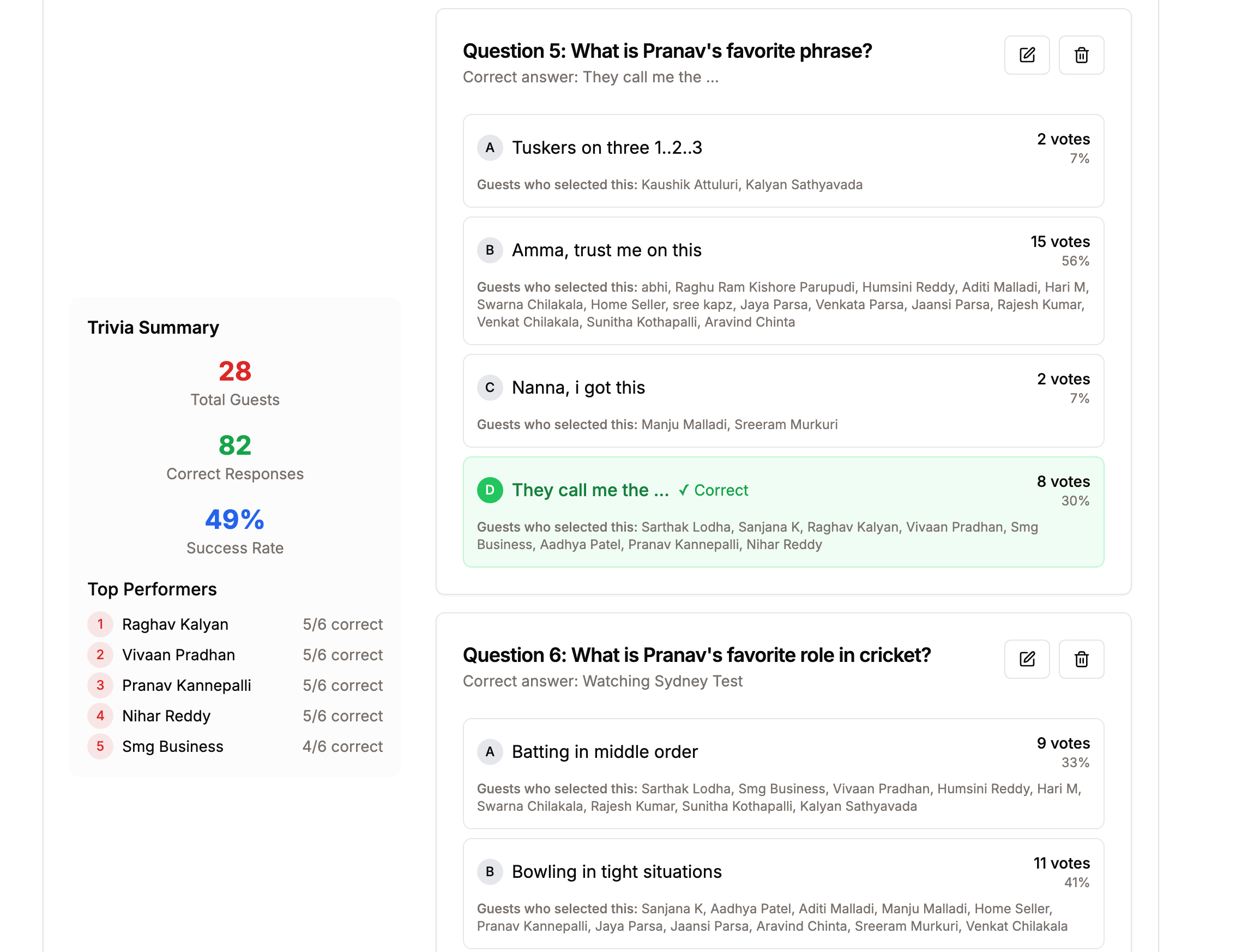The width and height of the screenshot is (1260, 952).
Task: Click the green D badge on the correct answer
Action: (489, 490)
